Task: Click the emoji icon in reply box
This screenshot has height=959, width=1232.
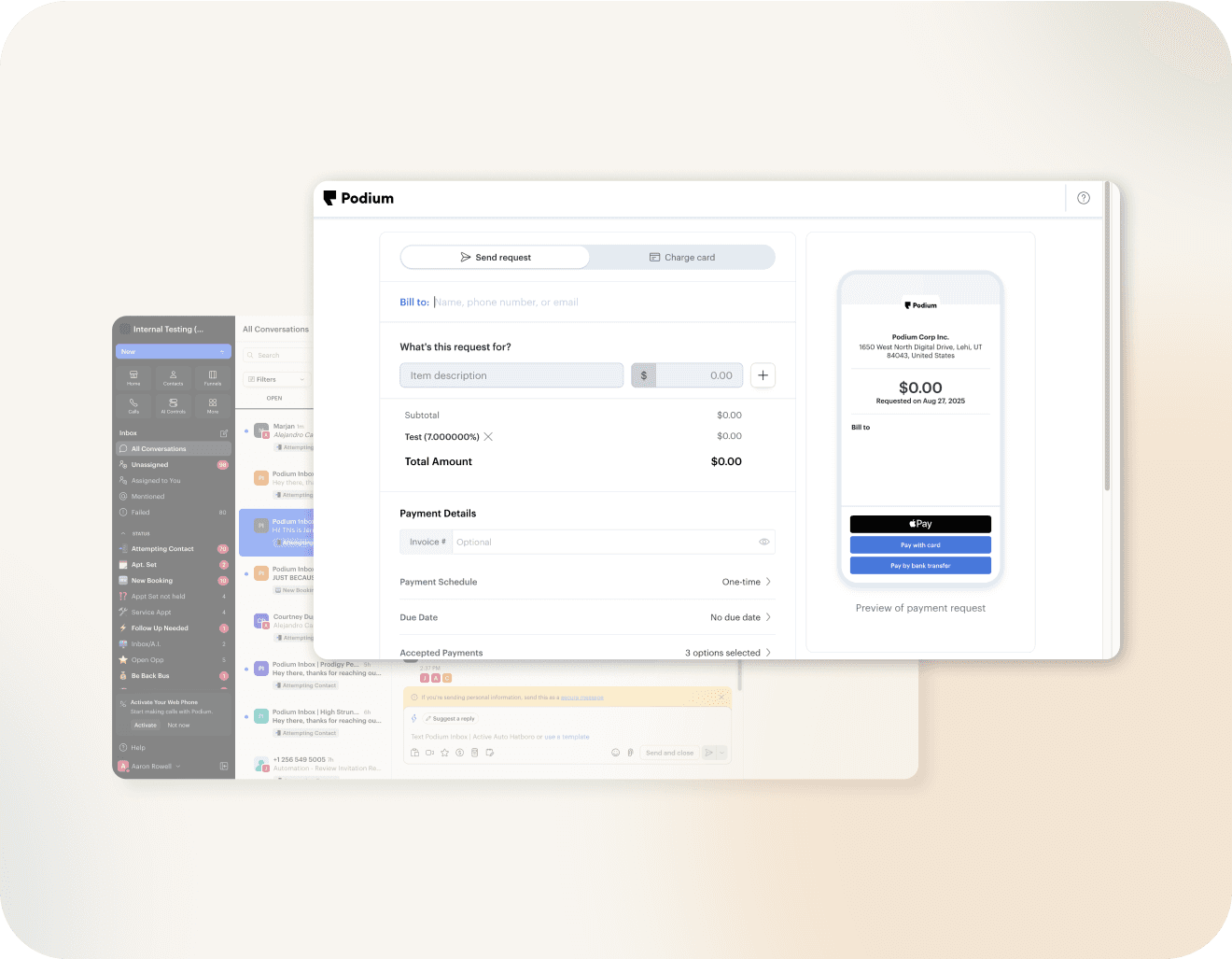Action: [615, 753]
